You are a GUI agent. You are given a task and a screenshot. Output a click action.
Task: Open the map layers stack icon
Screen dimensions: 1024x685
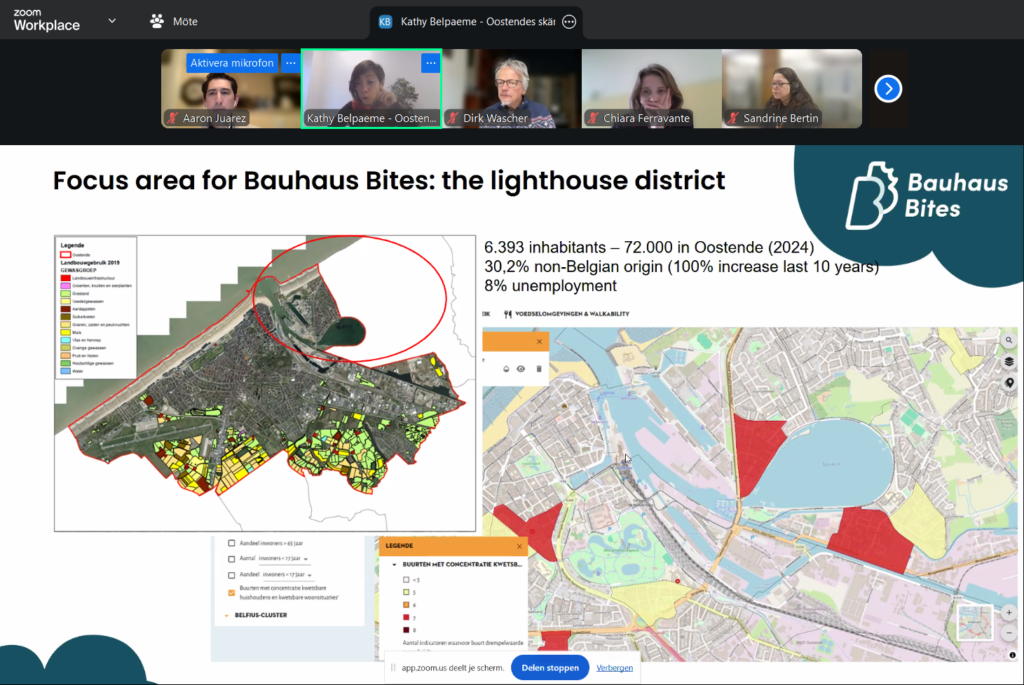[x=1009, y=362]
